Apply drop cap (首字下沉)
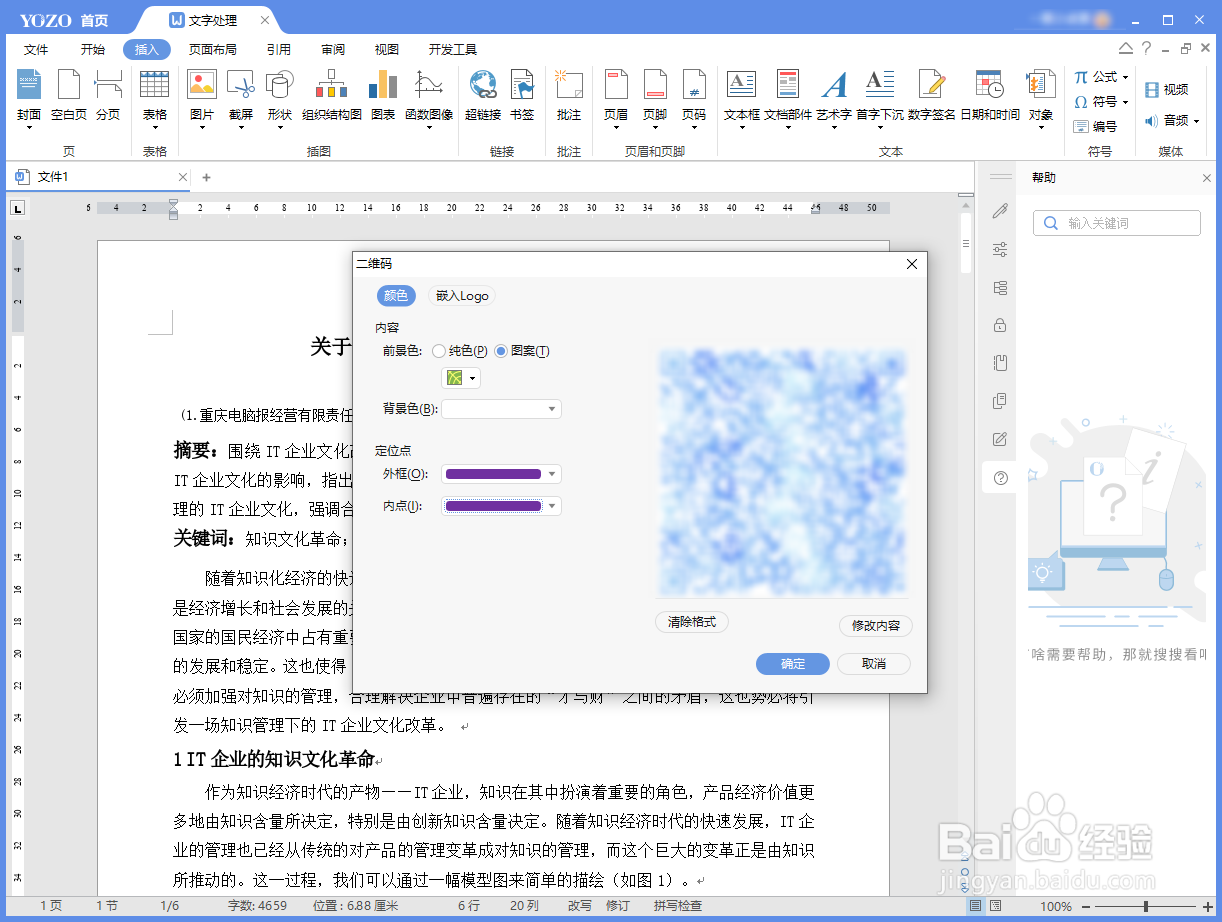 point(880,97)
